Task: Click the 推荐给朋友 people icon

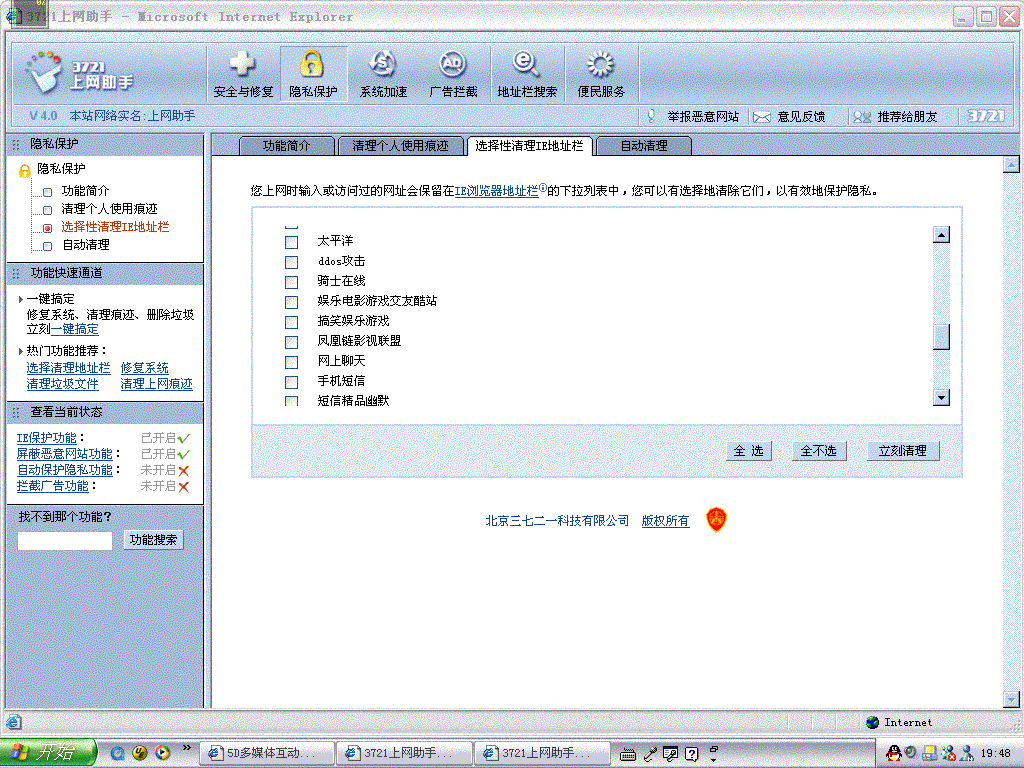Action: tap(862, 117)
